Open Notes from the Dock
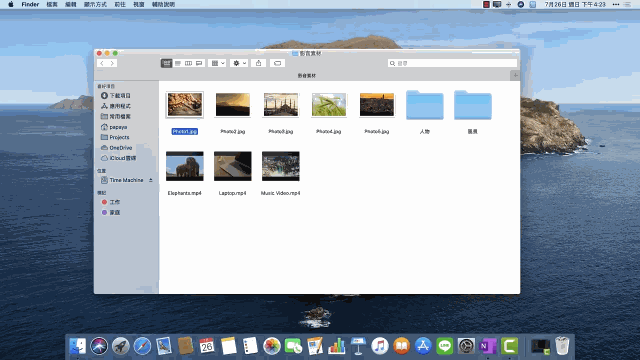 pyautogui.click(x=229, y=346)
